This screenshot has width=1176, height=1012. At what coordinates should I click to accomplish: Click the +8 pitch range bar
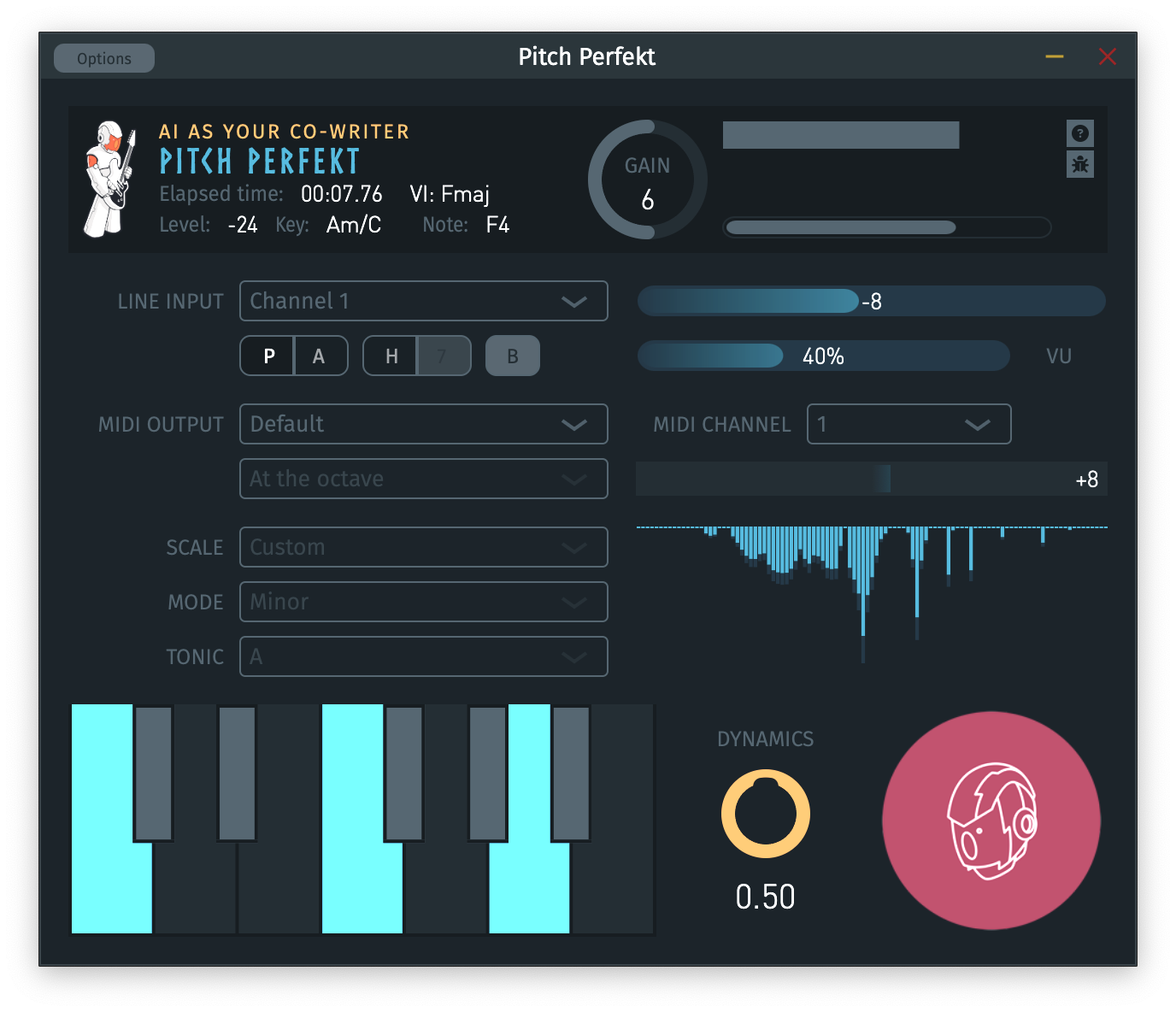click(871, 479)
